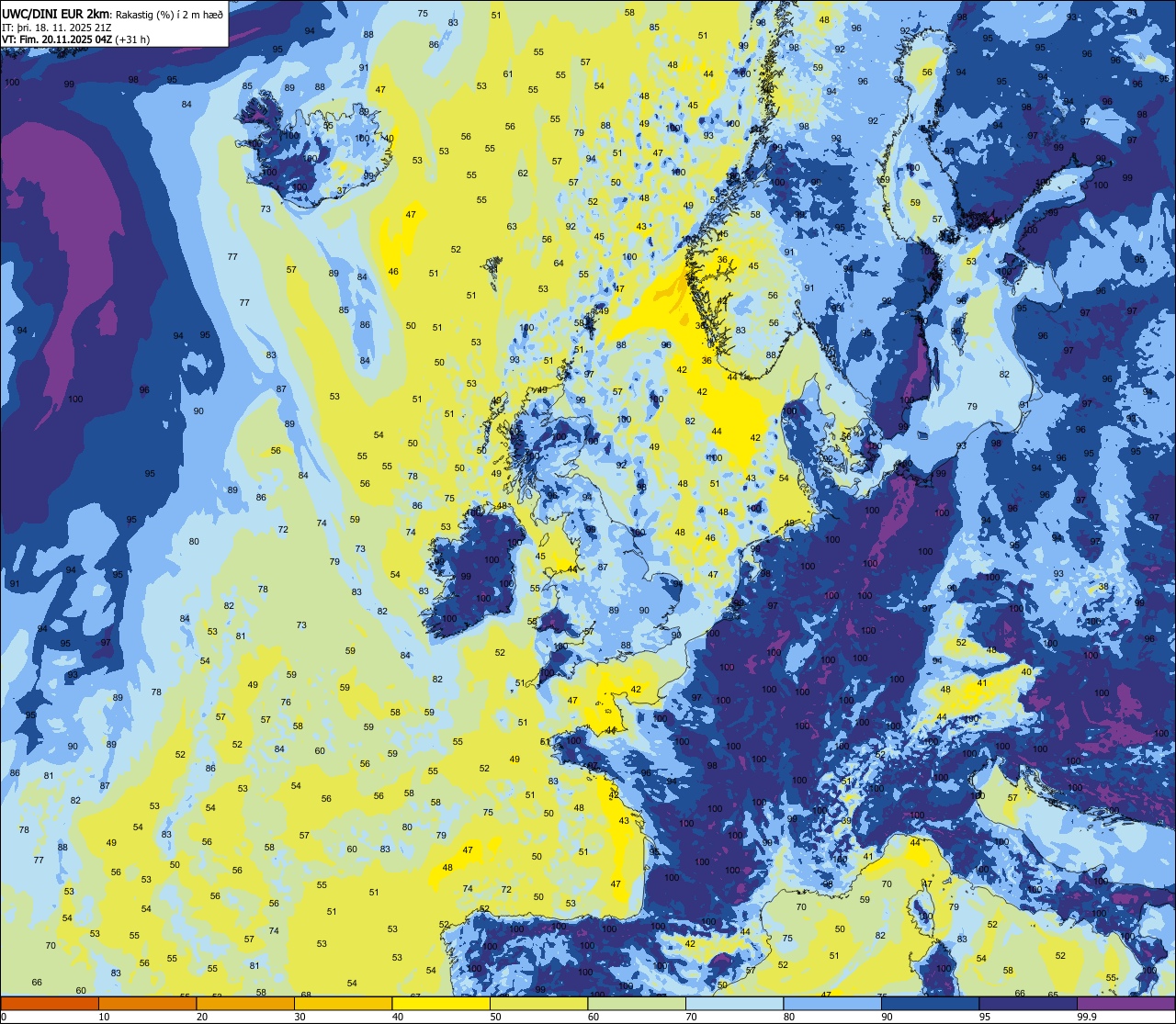Click the value 37 southeast of Iceland

pyautogui.click(x=342, y=191)
